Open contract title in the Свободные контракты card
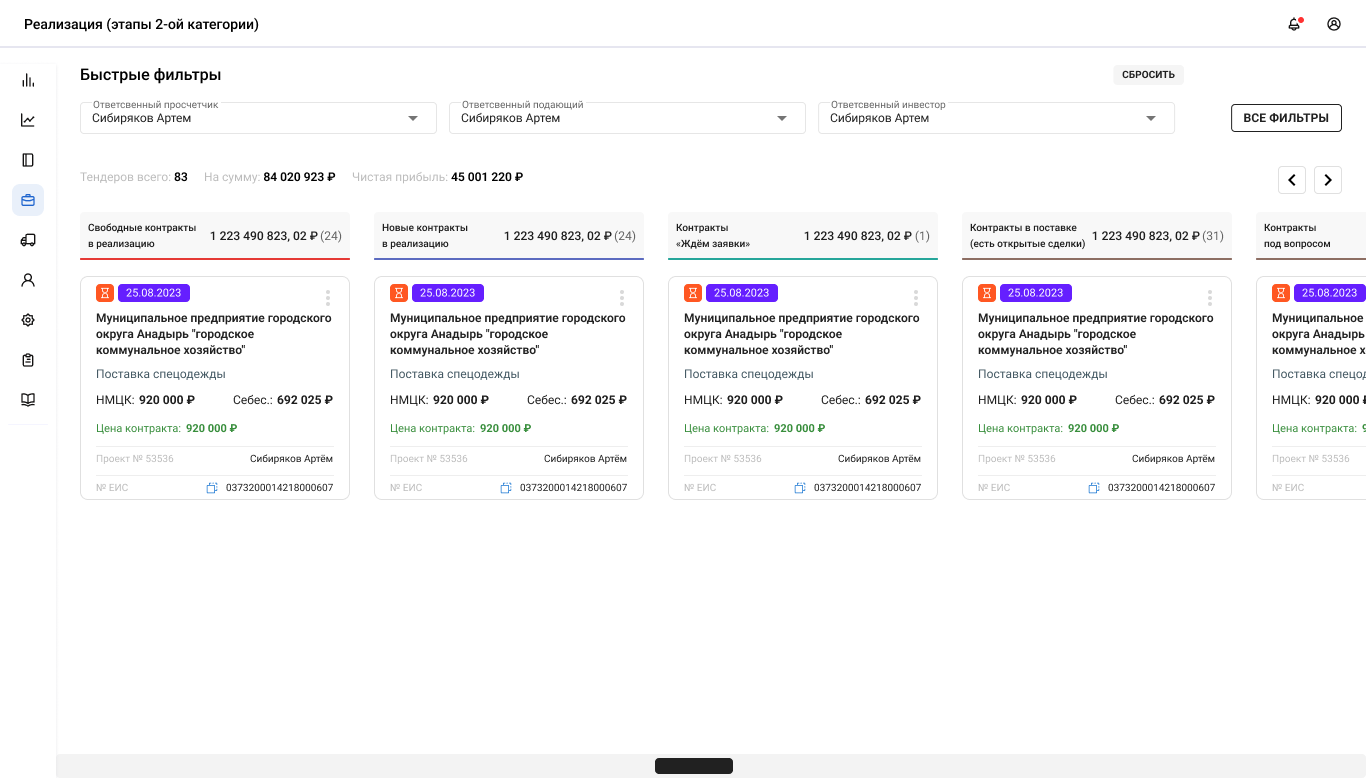This screenshot has width=1366, height=778. [214, 334]
